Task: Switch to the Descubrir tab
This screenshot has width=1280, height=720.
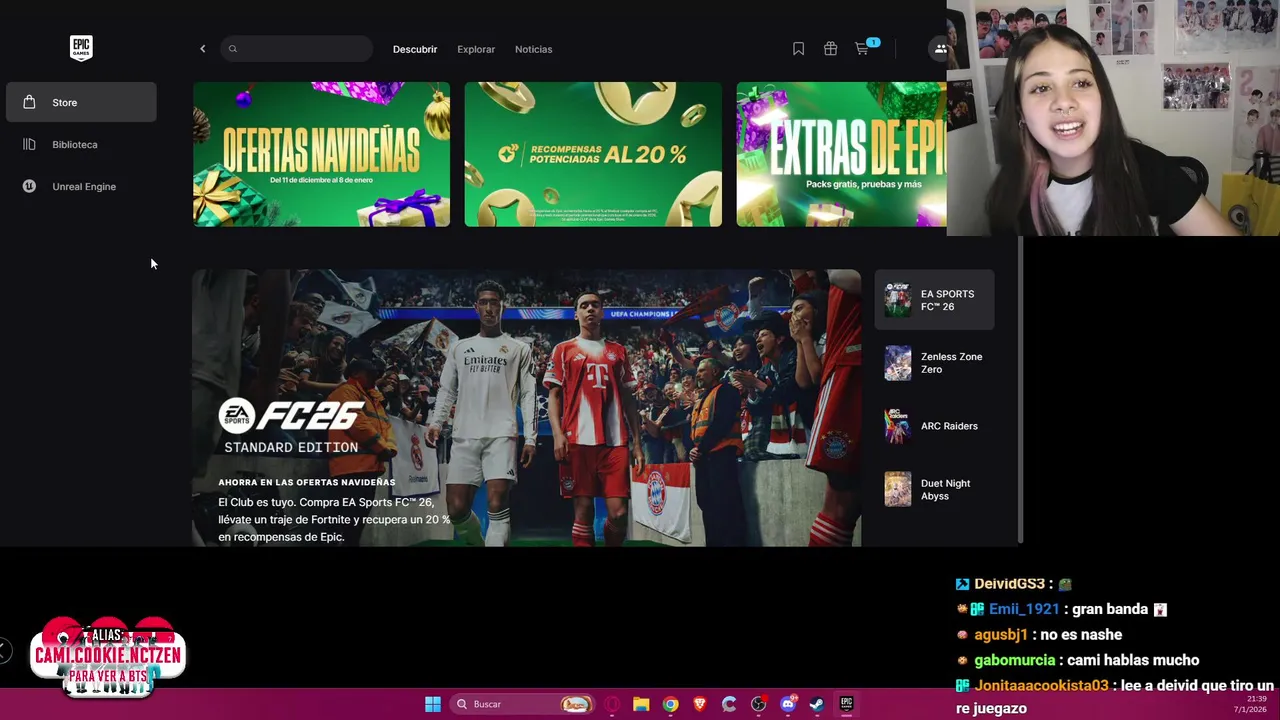Action: (x=415, y=49)
